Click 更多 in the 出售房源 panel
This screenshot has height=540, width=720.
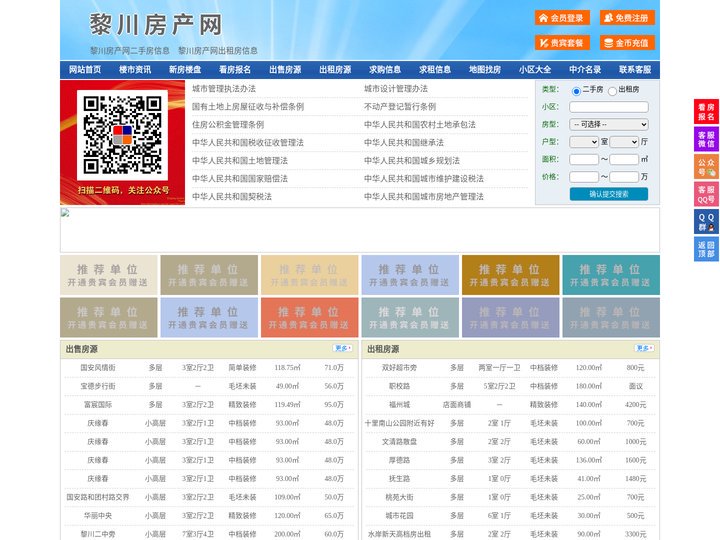click(343, 349)
